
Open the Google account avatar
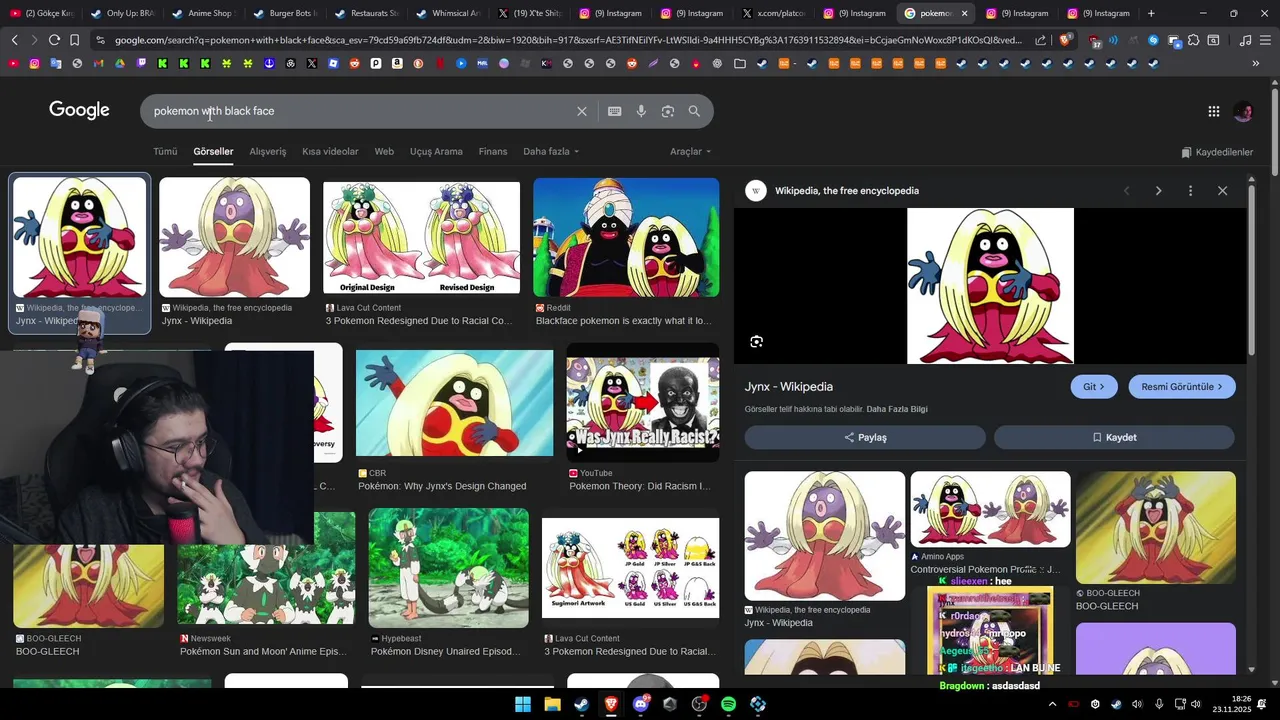pyautogui.click(x=1243, y=112)
